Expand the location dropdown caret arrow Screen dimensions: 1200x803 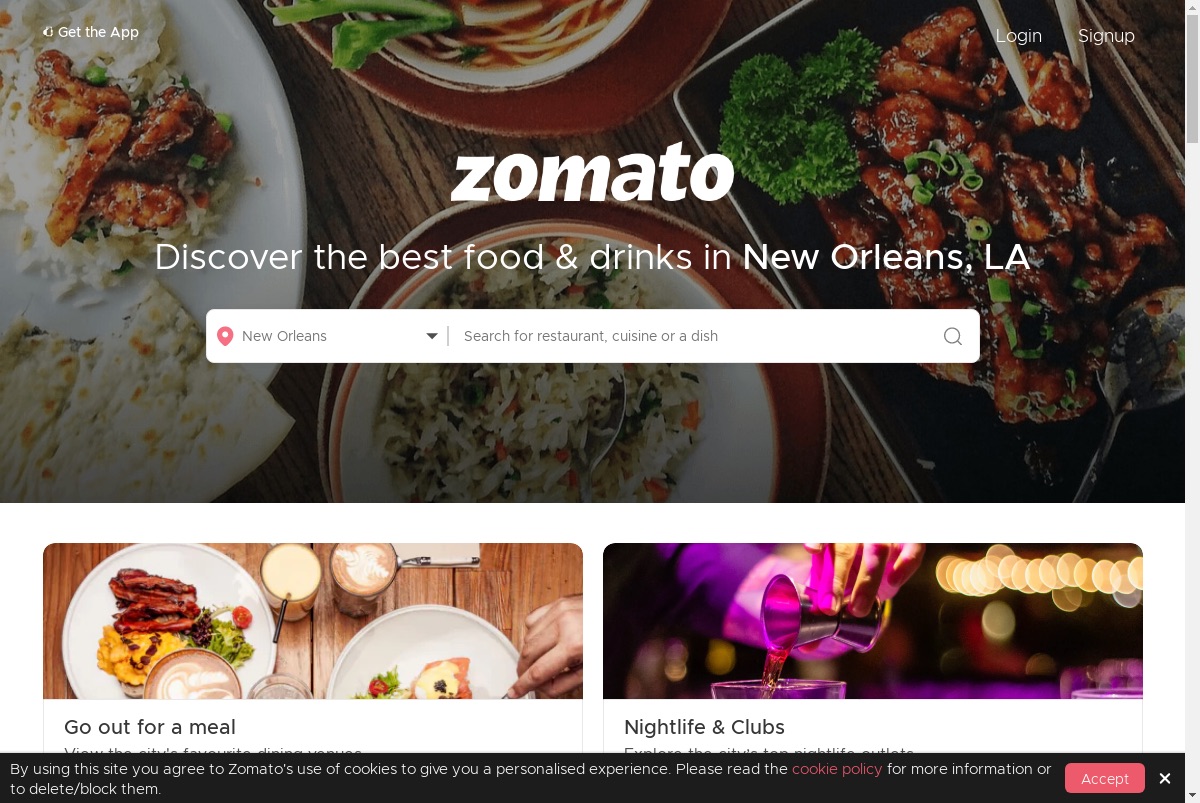[432, 336]
